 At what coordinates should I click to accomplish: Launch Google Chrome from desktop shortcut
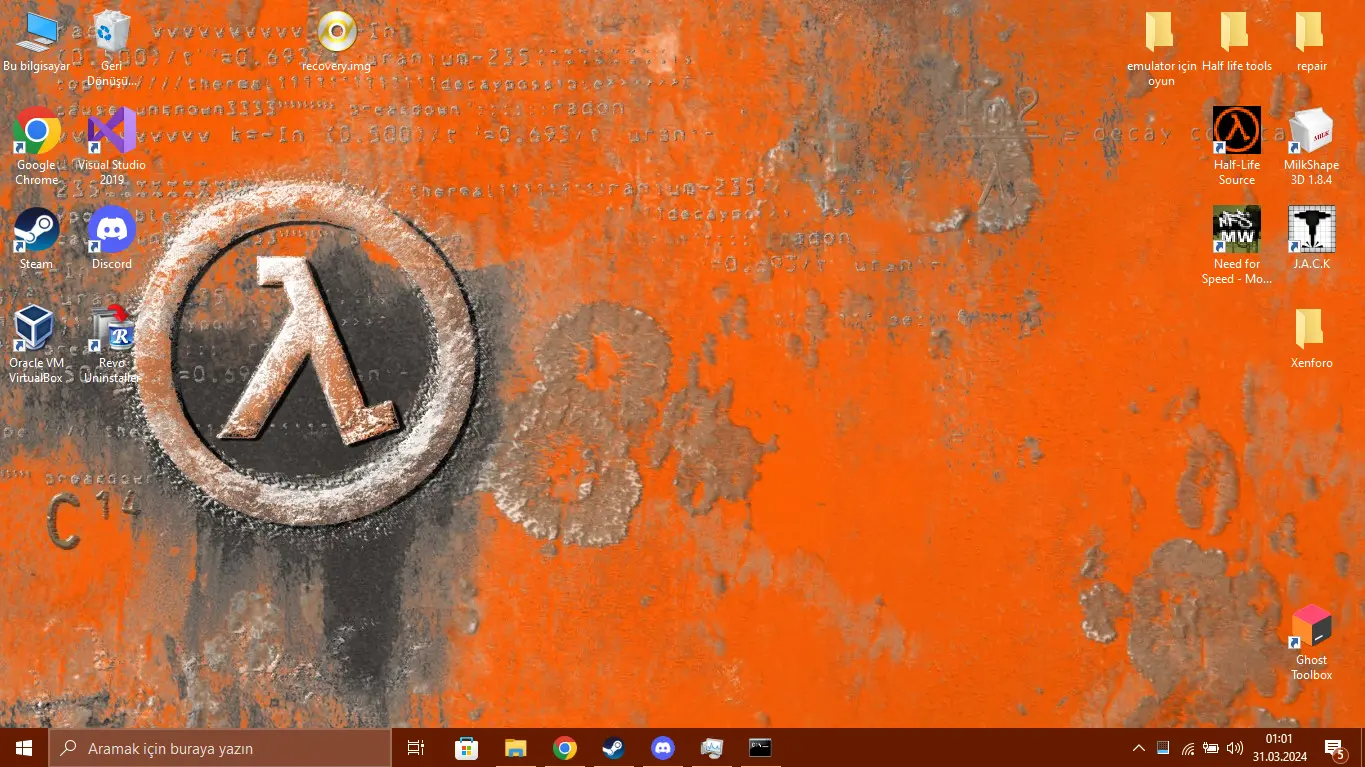(x=37, y=147)
